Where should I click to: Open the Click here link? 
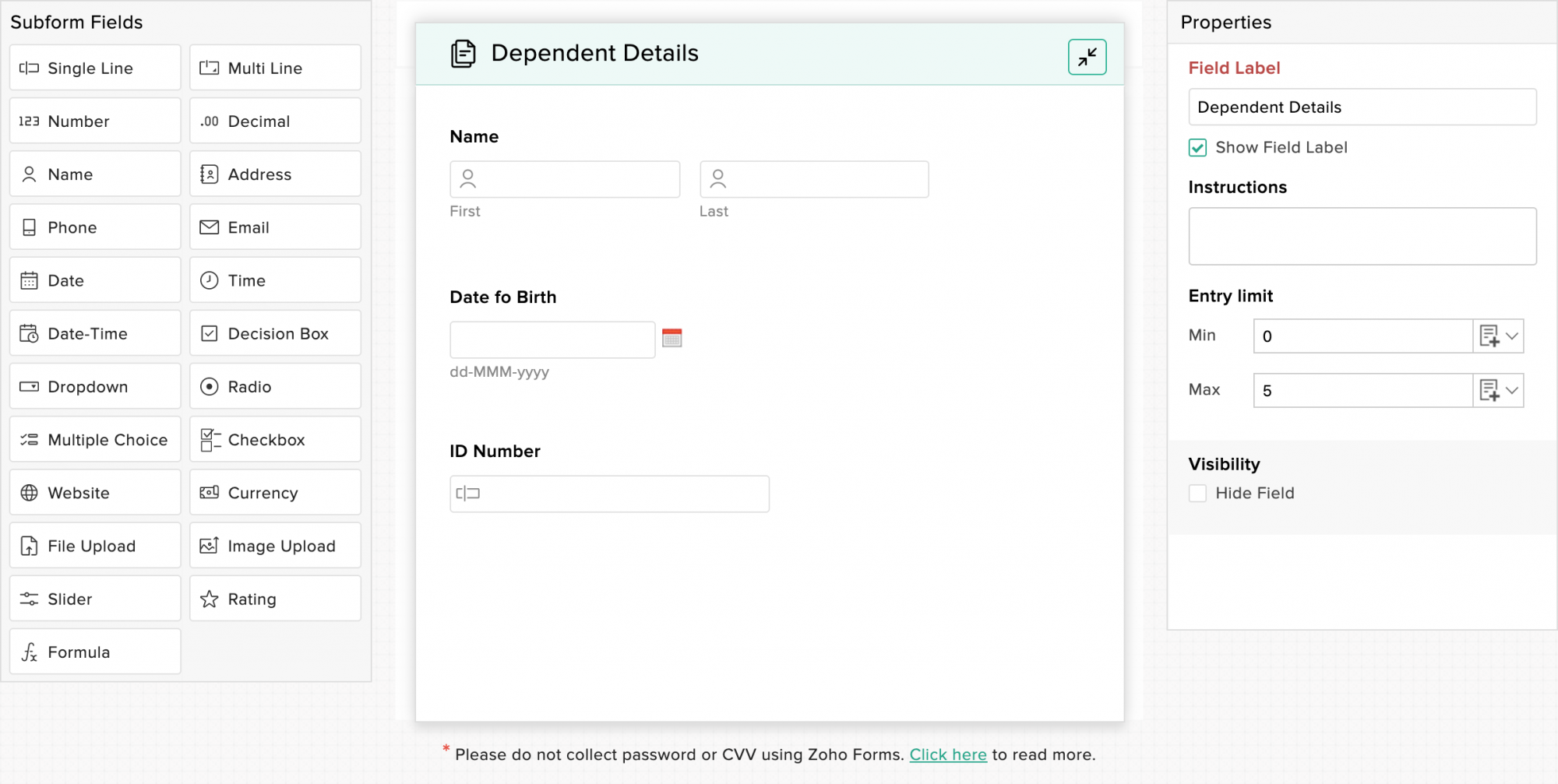pyautogui.click(x=948, y=754)
